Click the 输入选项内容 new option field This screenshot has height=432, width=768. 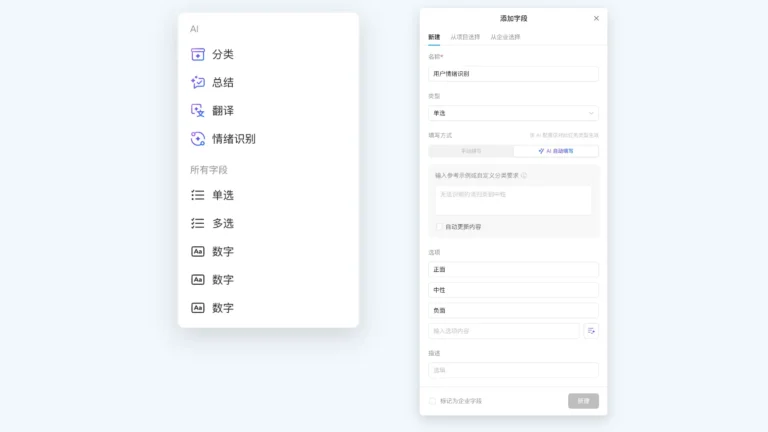point(504,331)
